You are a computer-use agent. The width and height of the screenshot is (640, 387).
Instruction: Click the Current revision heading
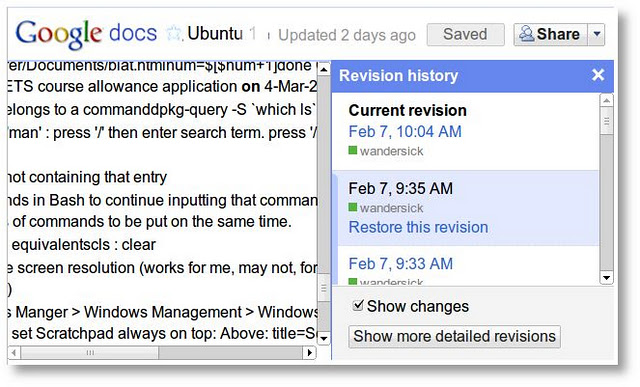click(x=407, y=110)
